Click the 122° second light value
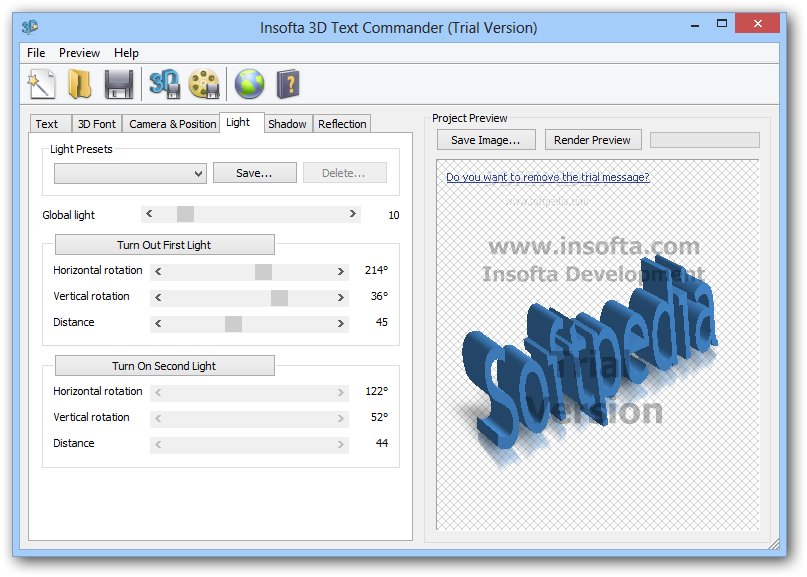 pos(376,391)
